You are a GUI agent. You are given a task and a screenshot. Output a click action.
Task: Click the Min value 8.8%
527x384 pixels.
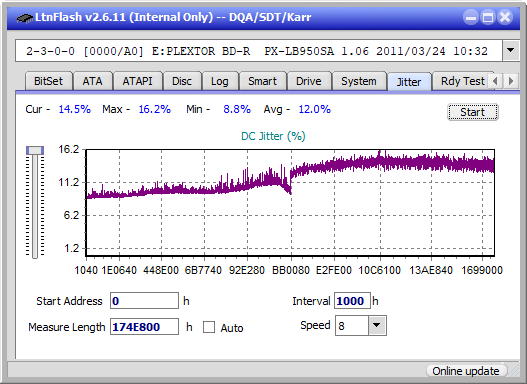click(x=237, y=109)
